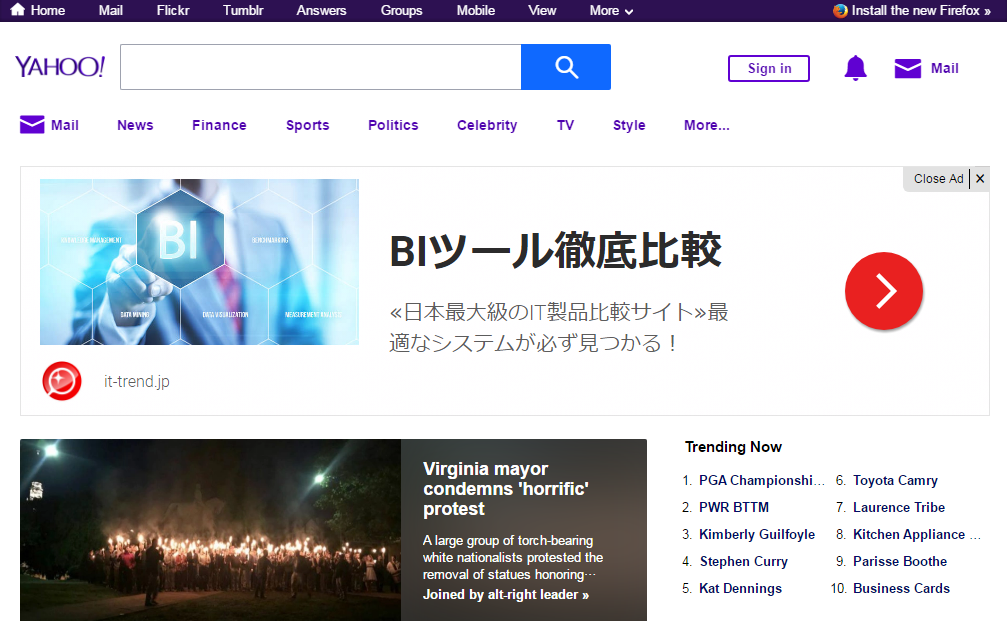Click the BIツール徹底比較 ad headline
The height and width of the screenshot is (621, 1007).
click(x=556, y=250)
